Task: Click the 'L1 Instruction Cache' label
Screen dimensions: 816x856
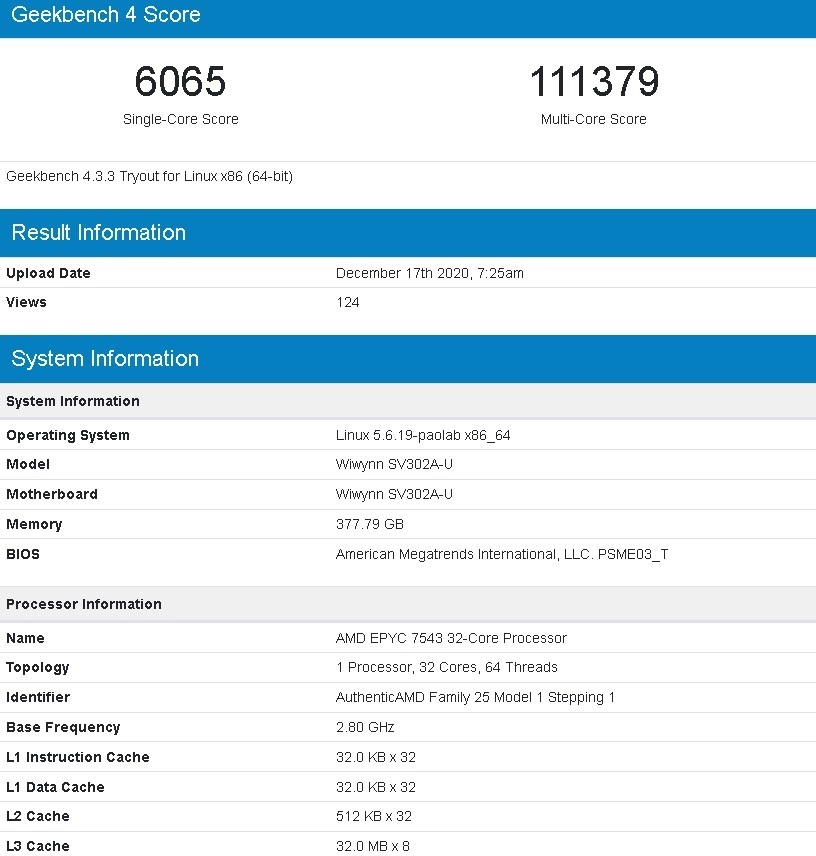Action: pos(78,757)
